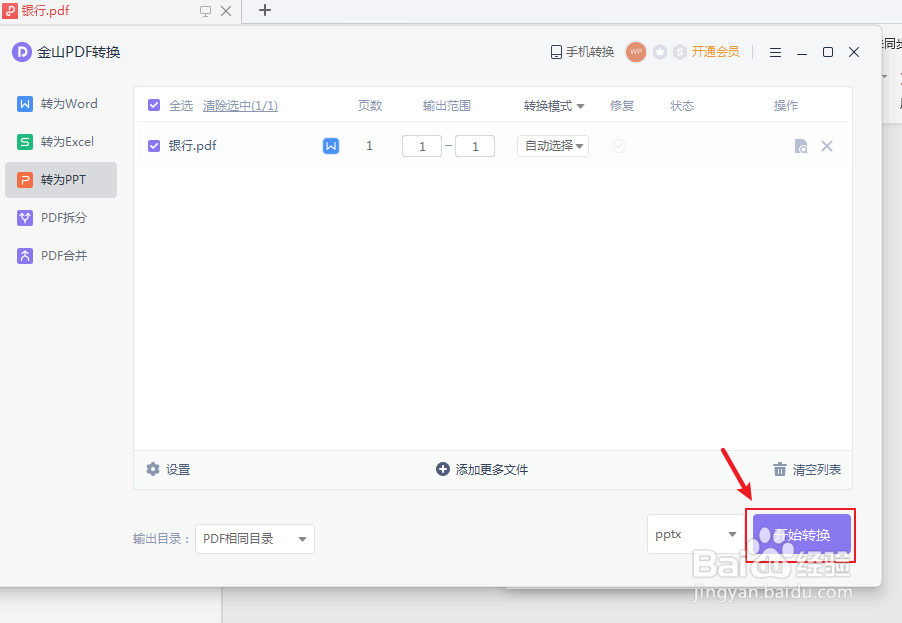The image size is (902, 623).
Task: Toggle the 全选 checkbox
Action: (154, 105)
